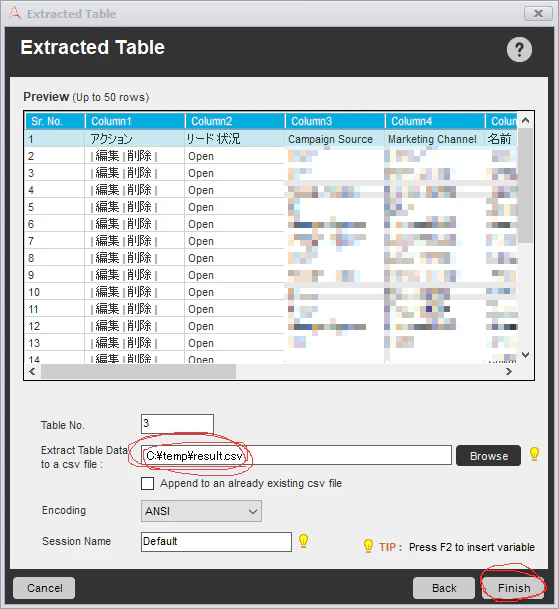This screenshot has height=609, width=559.
Task: Click the Column3 header
Action: 335,121
